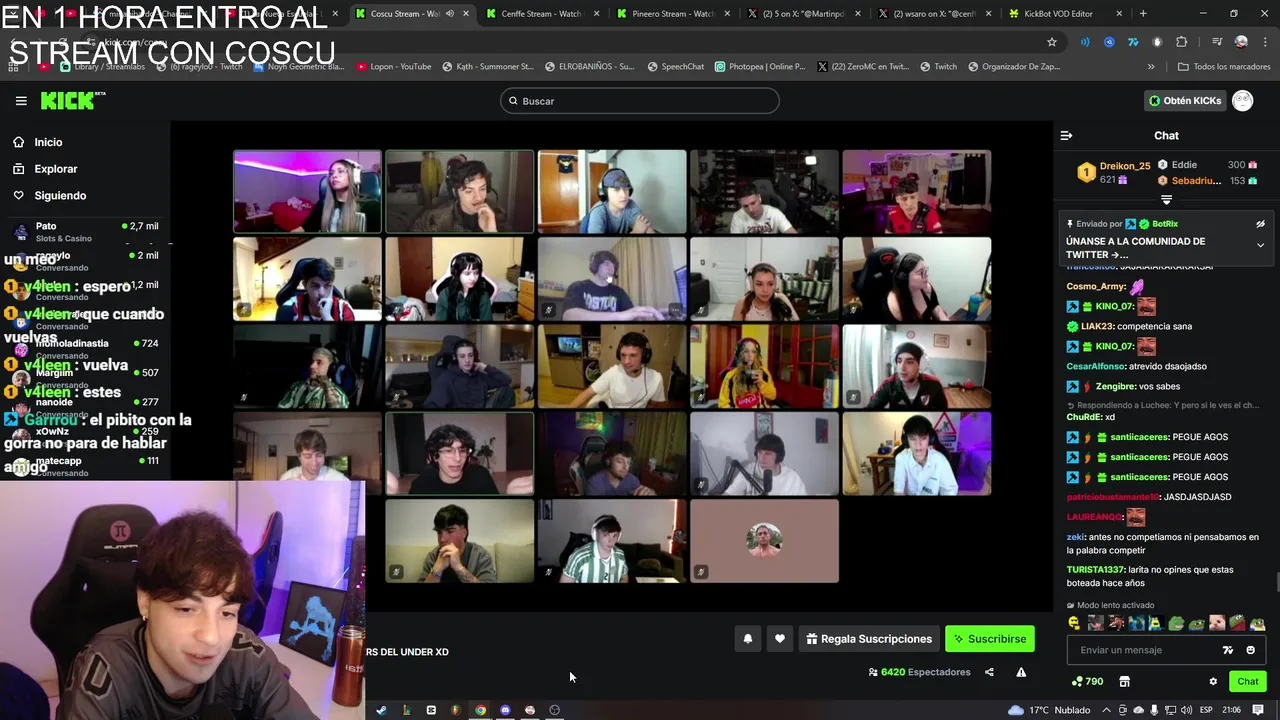Go to Inicio in sidebar
This screenshot has height=720, width=1280.
tap(48, 142)
